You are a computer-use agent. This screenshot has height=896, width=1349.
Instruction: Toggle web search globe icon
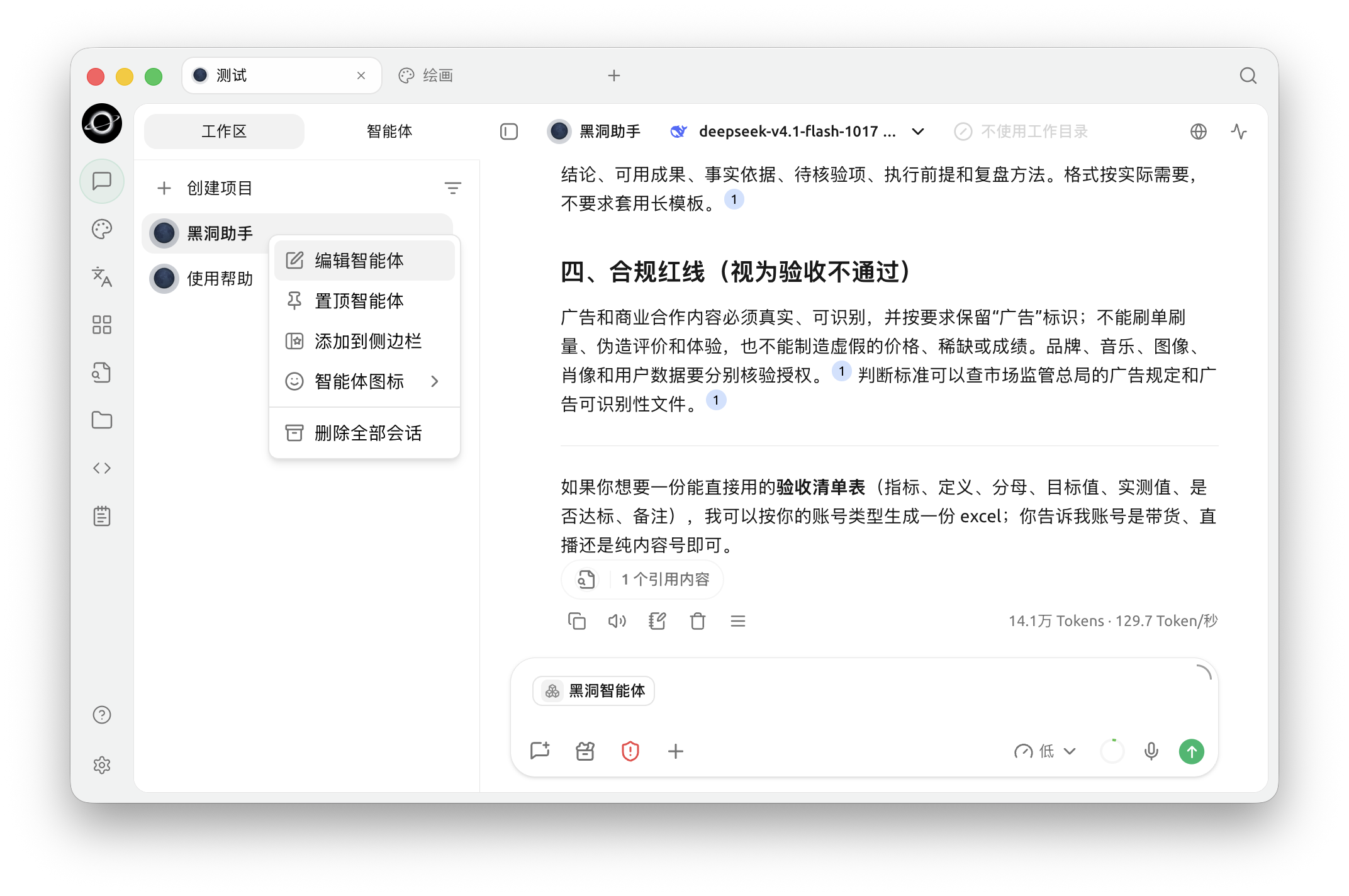1199,132
